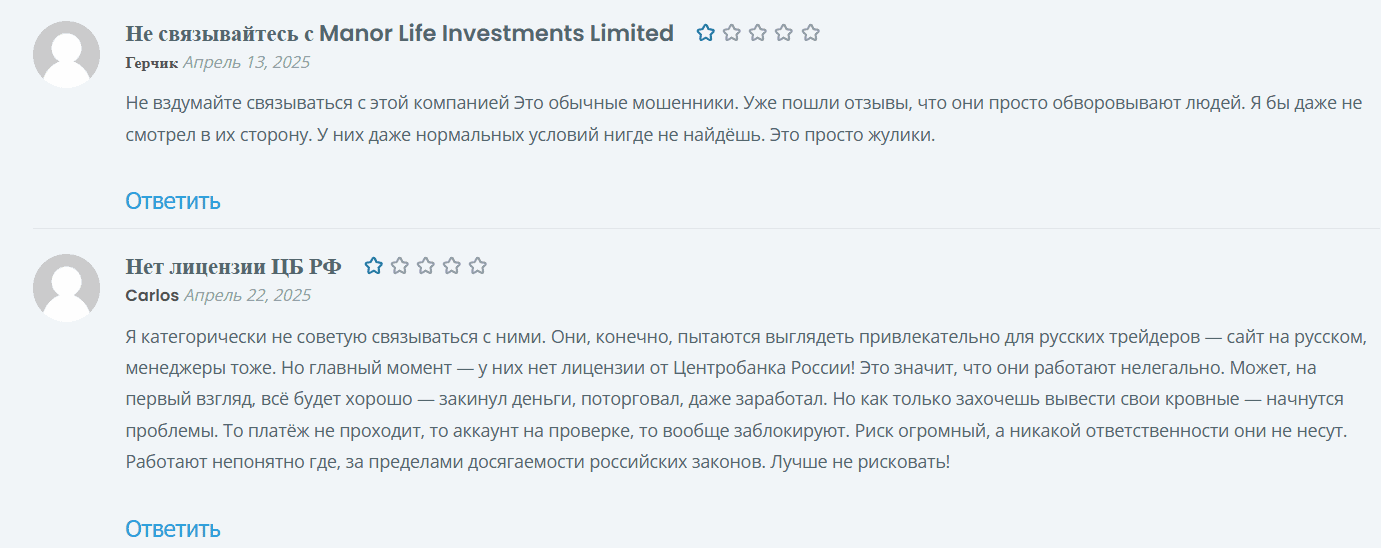Click the fifth star in Carlos's review rating
This screenshot has width=1381, height=548.
tap(478, 266)
